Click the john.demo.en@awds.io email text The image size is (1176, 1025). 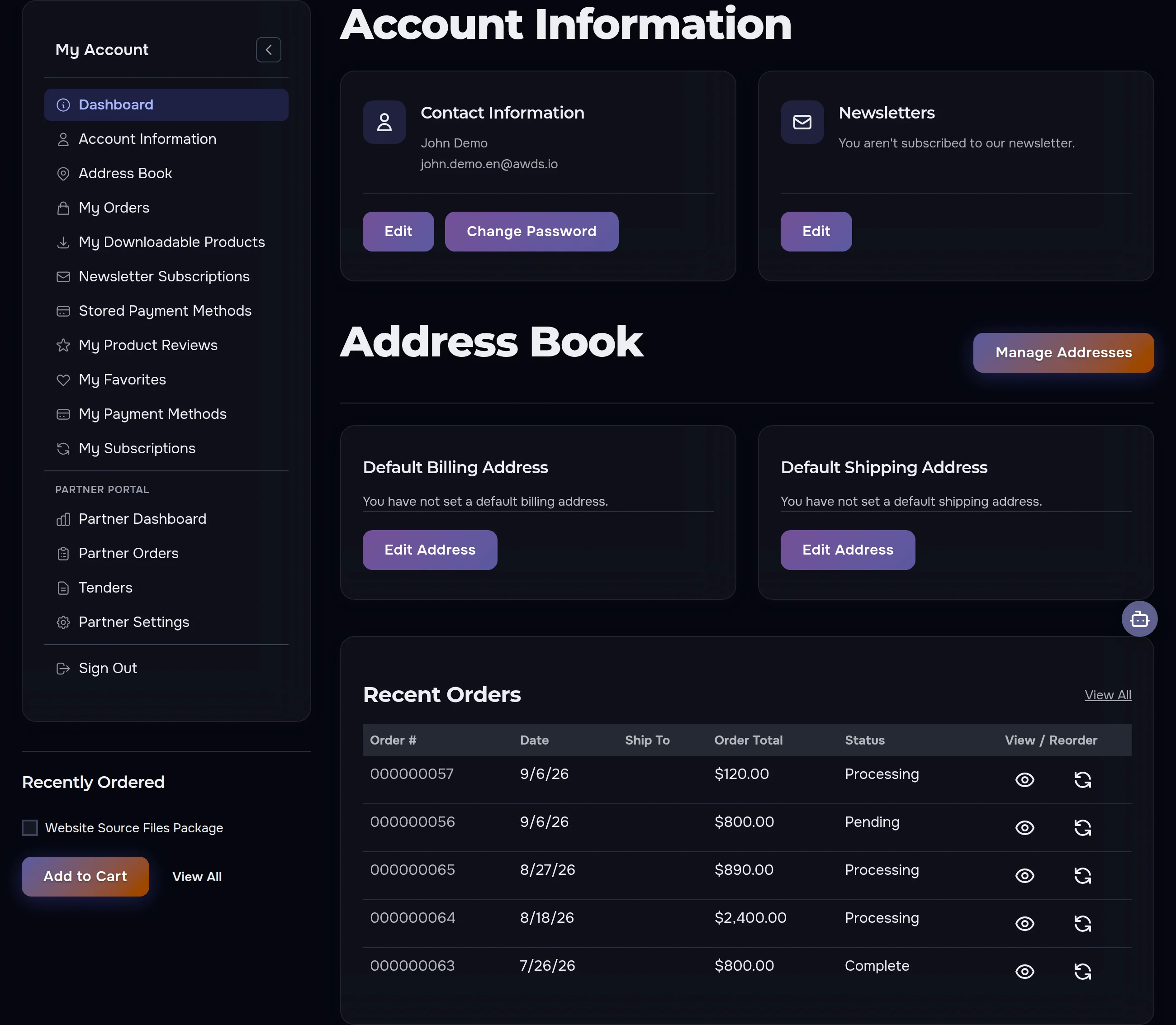[x=489, y=164]
